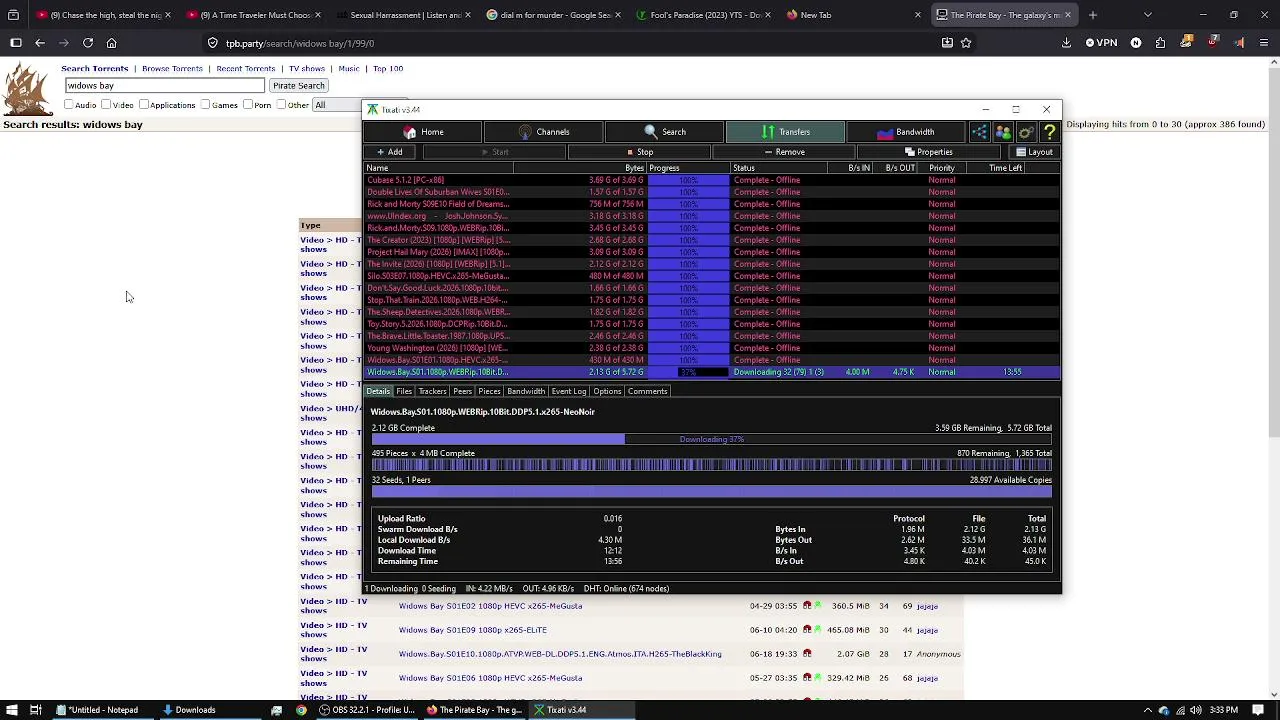
Task: Open the browser Extensions puzzle icon
Action: 1160,43
